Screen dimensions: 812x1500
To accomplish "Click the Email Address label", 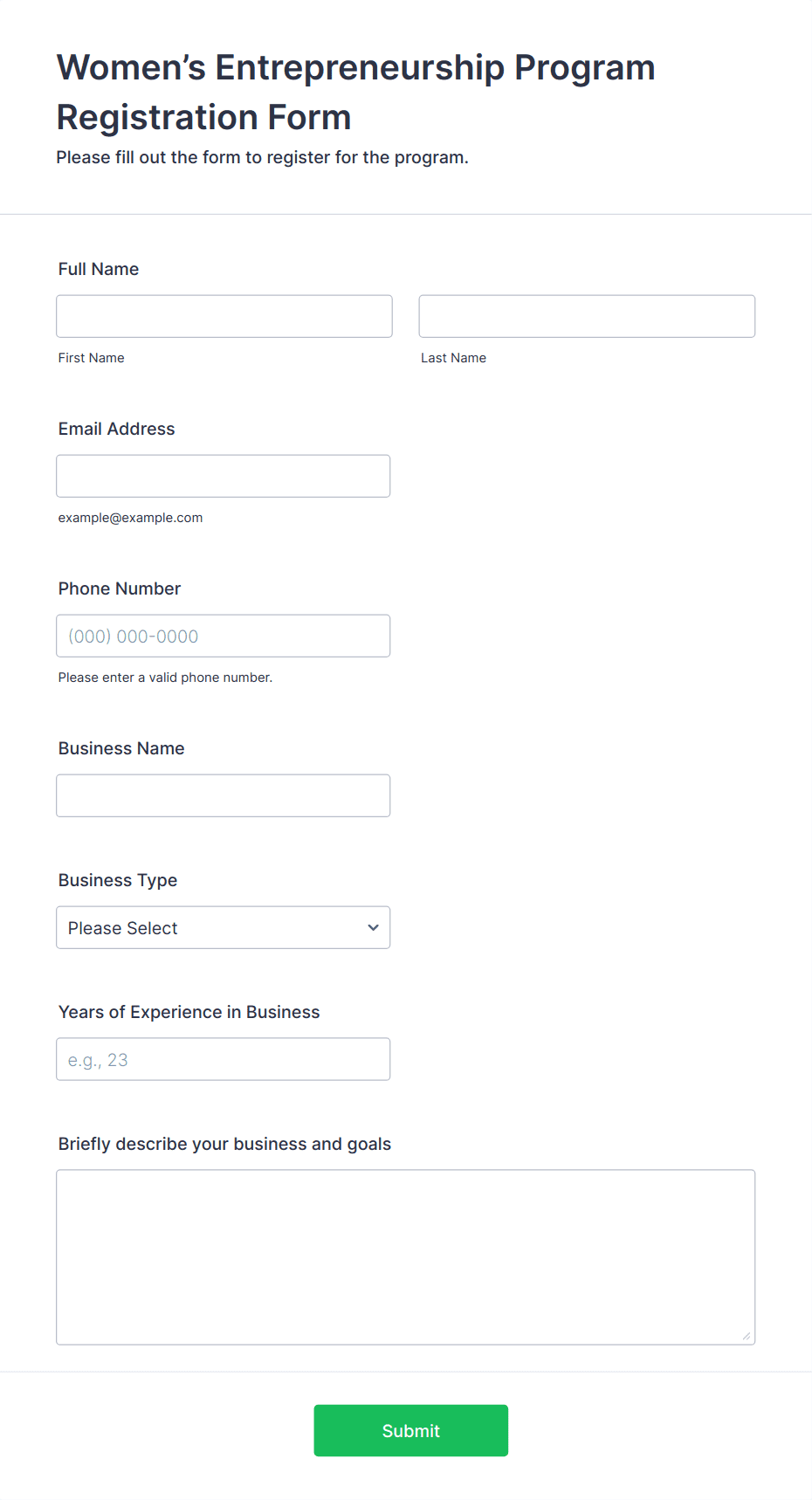I will [117, 429].
